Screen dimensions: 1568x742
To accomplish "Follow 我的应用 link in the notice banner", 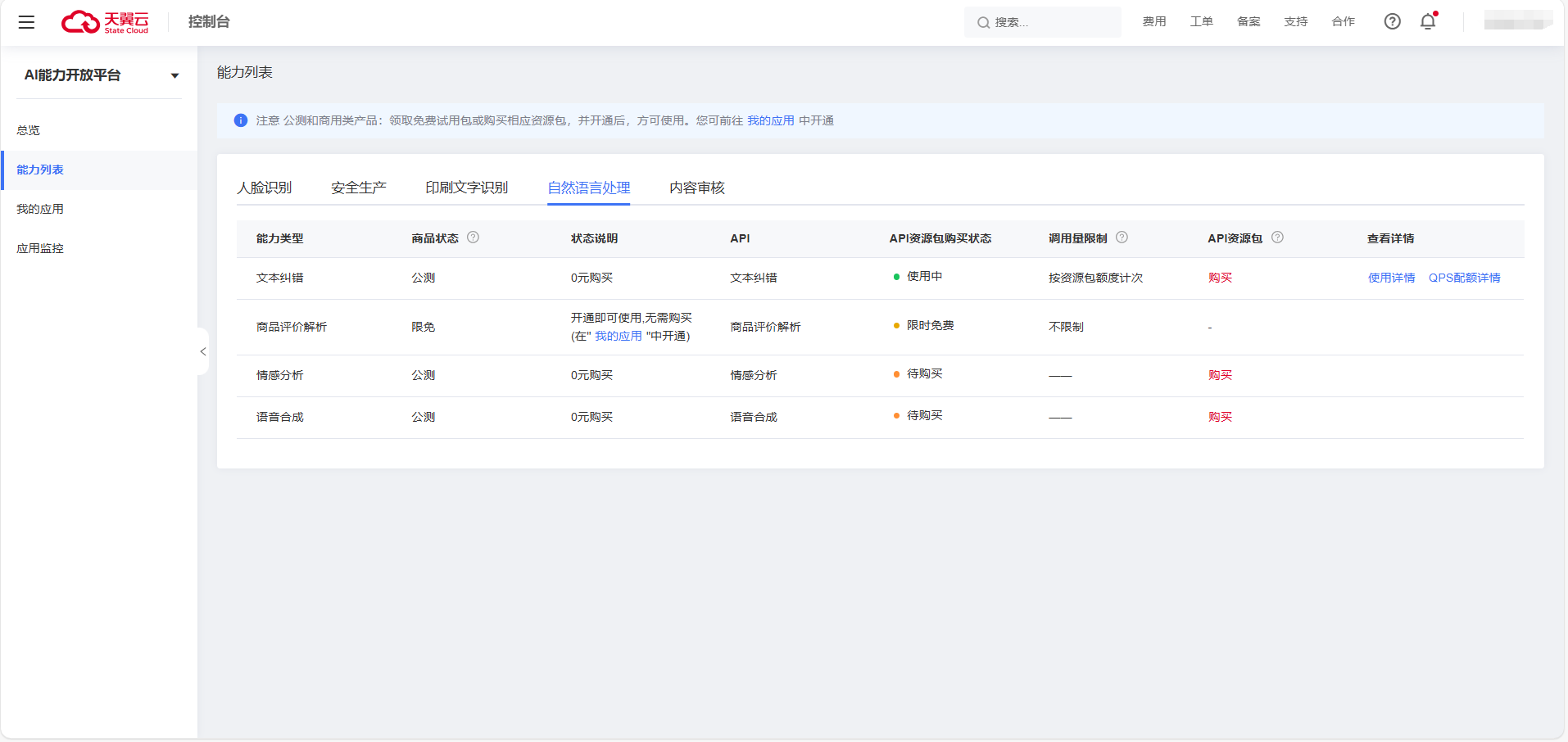I will pos(771,120).
